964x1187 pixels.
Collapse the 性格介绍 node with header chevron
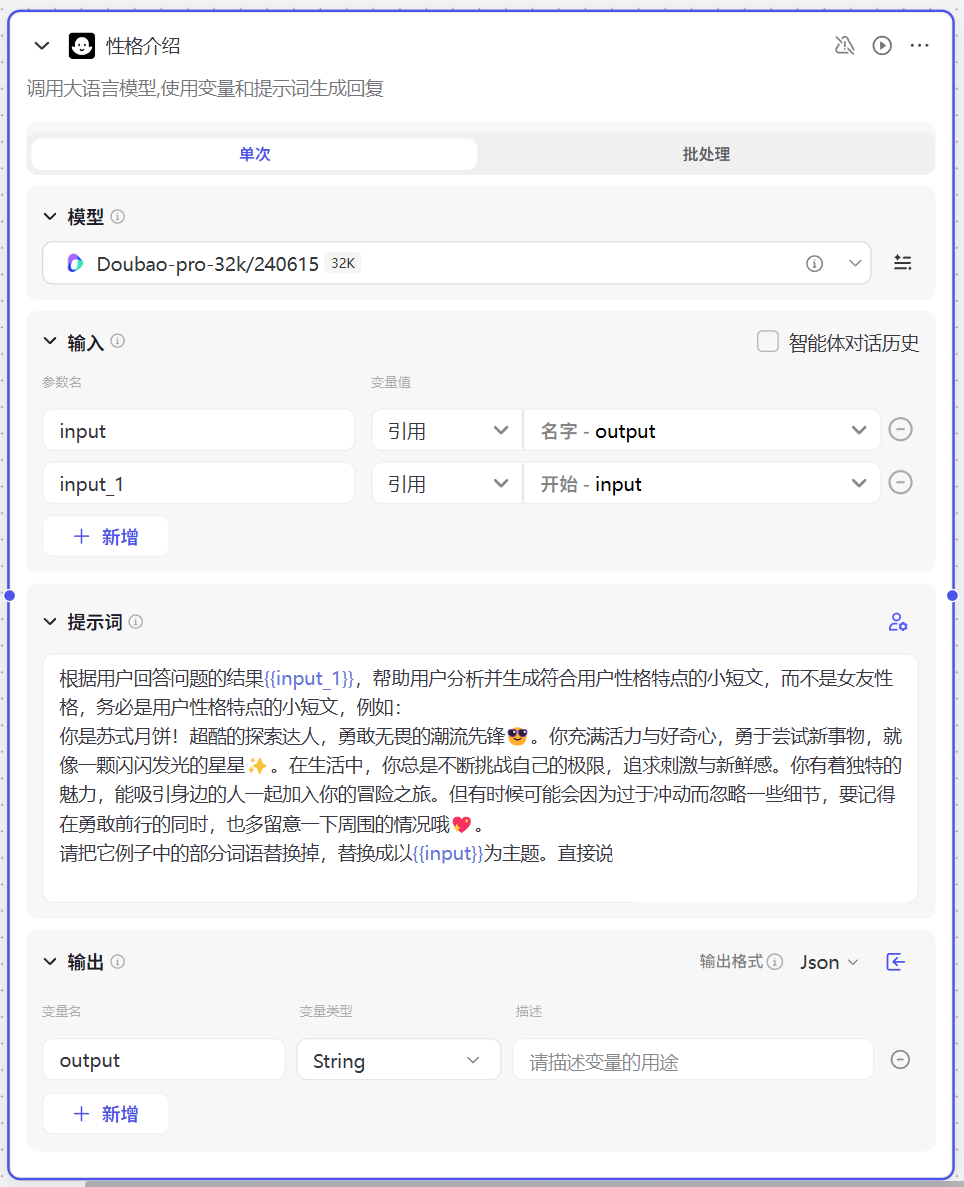(42, 46)
